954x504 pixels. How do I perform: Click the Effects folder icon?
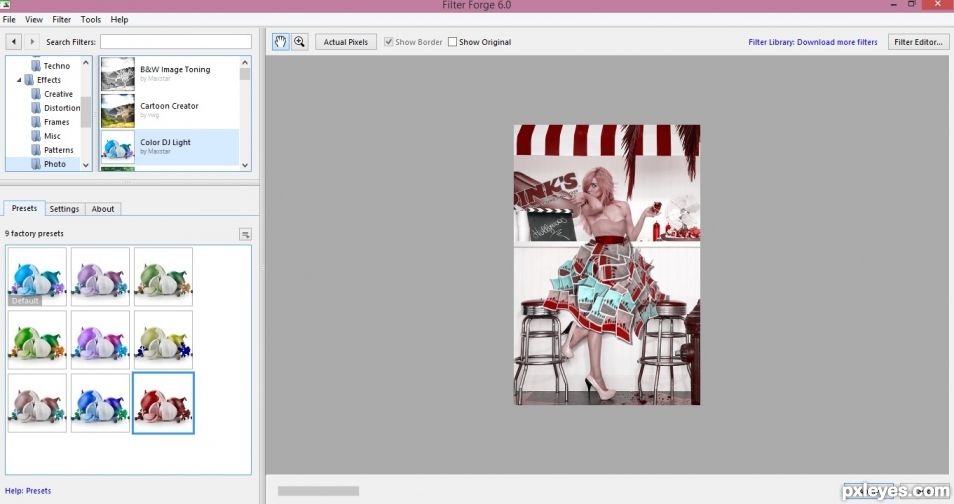pos(29,80)
